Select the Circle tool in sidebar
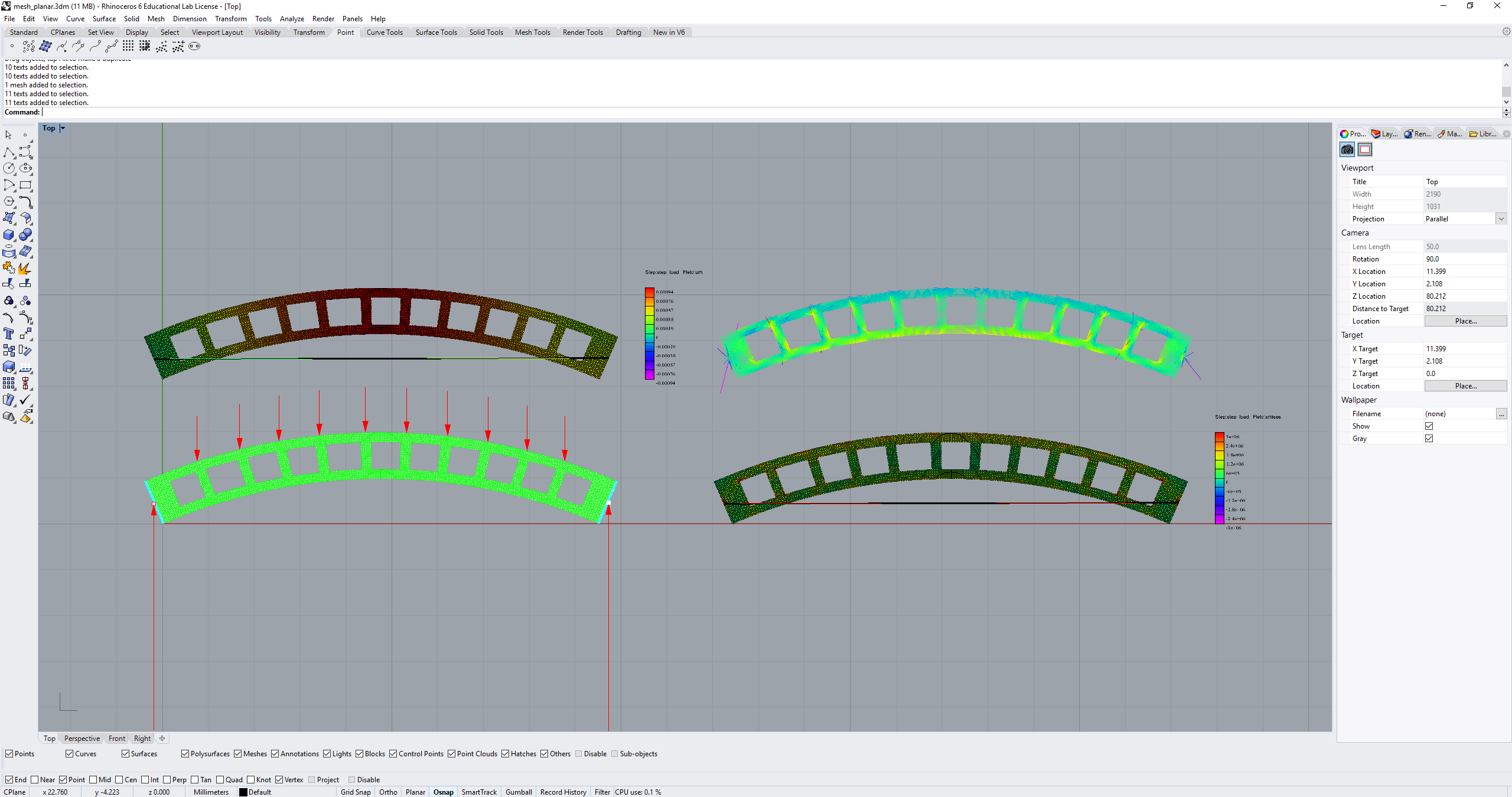 point(8,169)
